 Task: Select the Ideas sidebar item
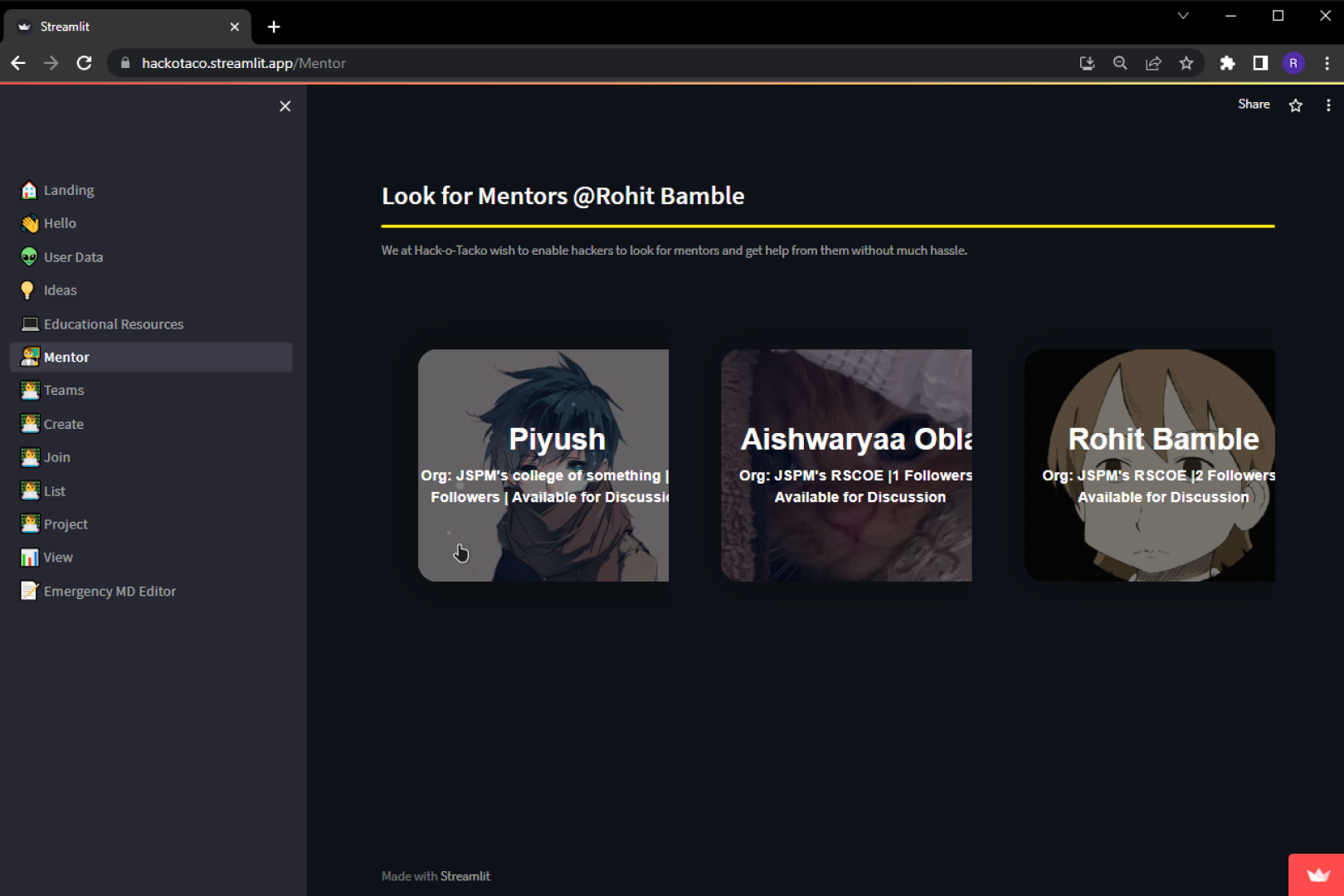tap(151, 290)
